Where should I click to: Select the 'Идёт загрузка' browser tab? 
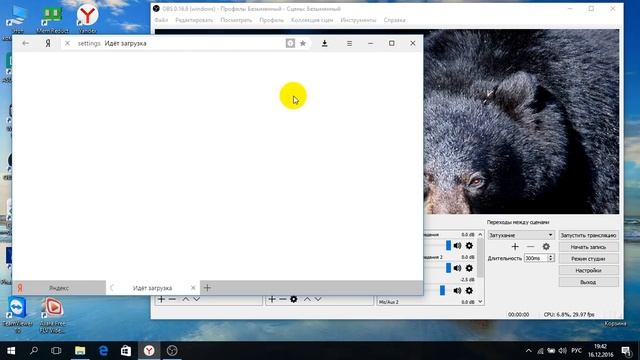click(152, 288)
